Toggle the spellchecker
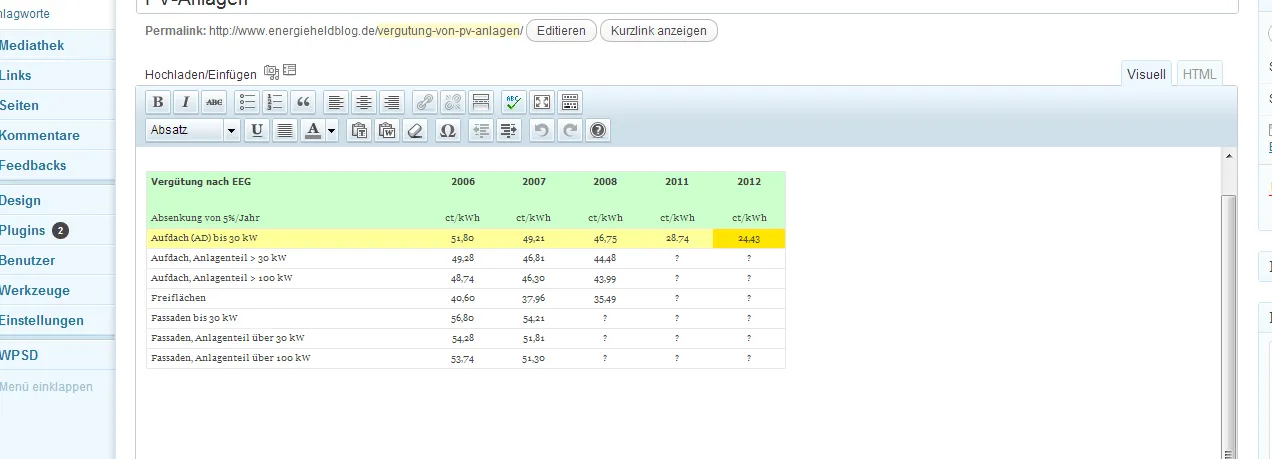This screenshot has height=459, width=1272. pyautogui.click(x=514, y=102)
